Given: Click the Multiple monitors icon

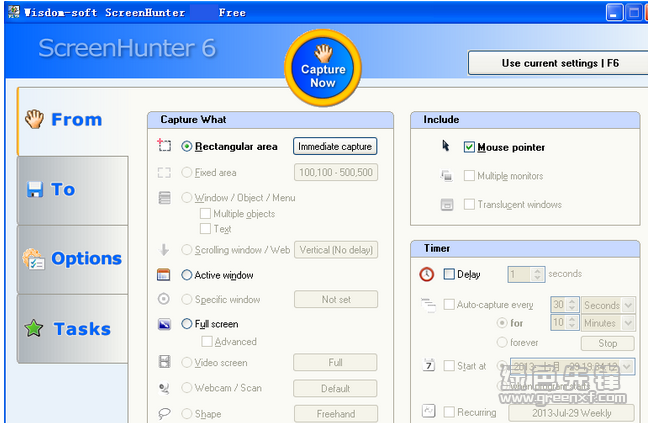Looking at the screenshot, I should tap(446, 176).
